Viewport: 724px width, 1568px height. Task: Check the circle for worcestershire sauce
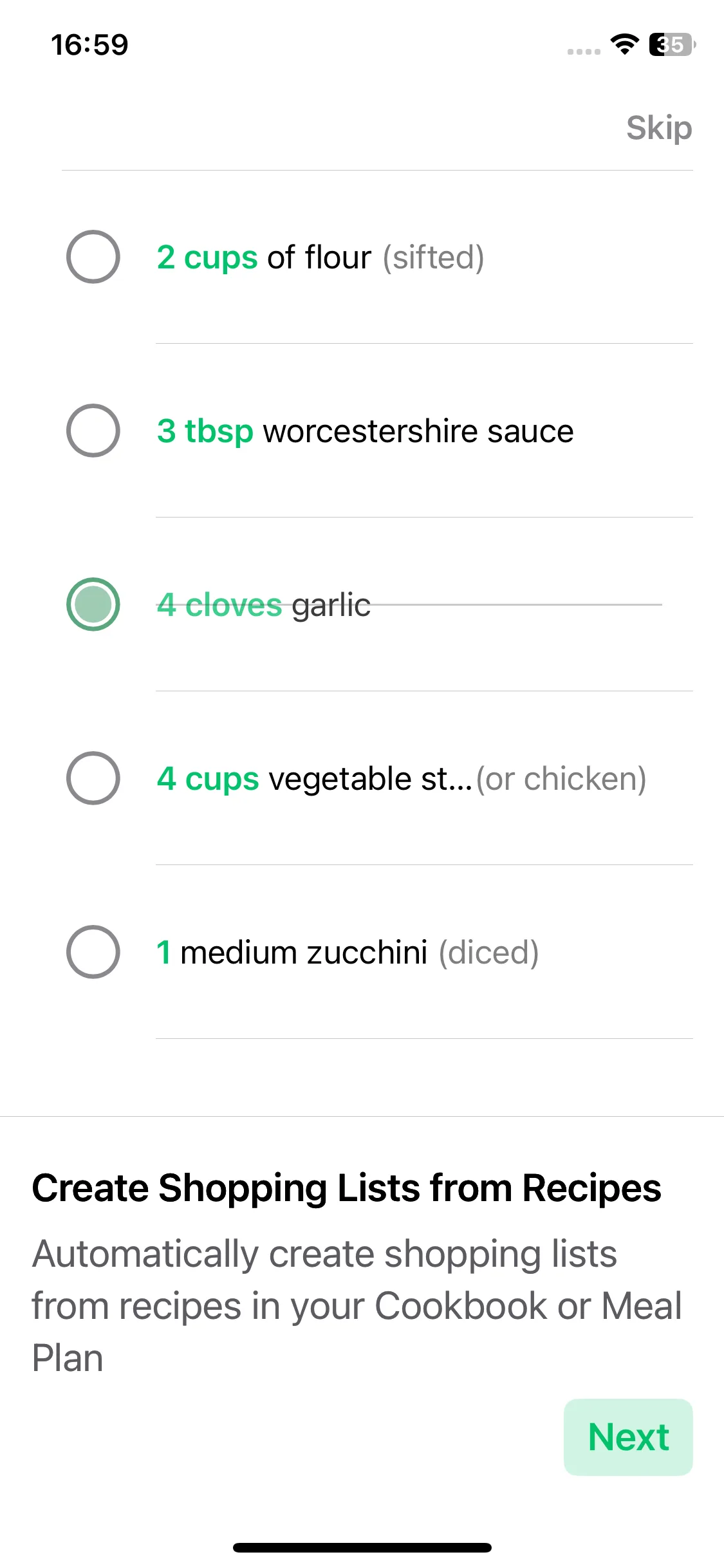tap(93, 431)
